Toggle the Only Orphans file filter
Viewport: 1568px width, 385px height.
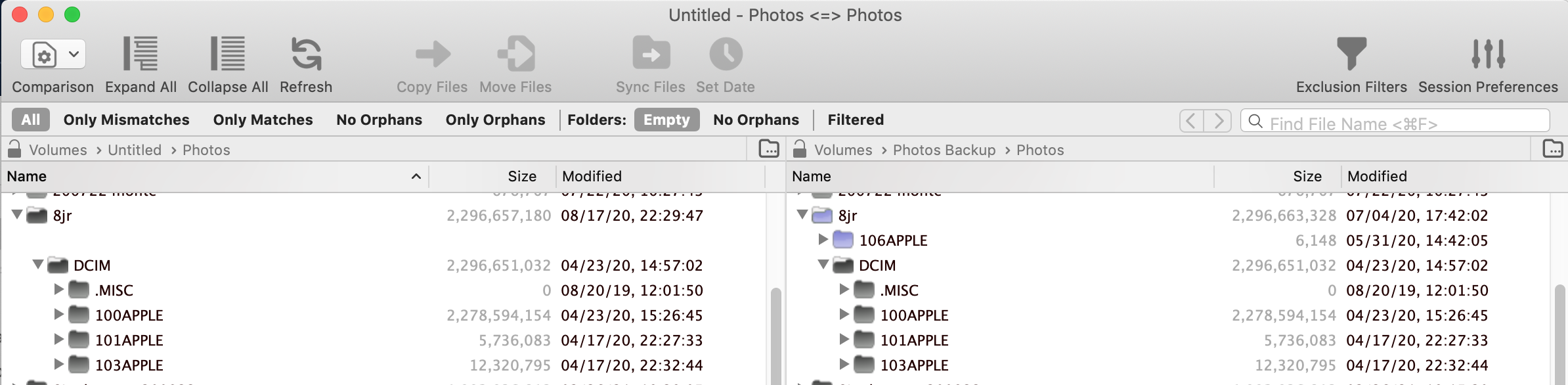(495, 120)
